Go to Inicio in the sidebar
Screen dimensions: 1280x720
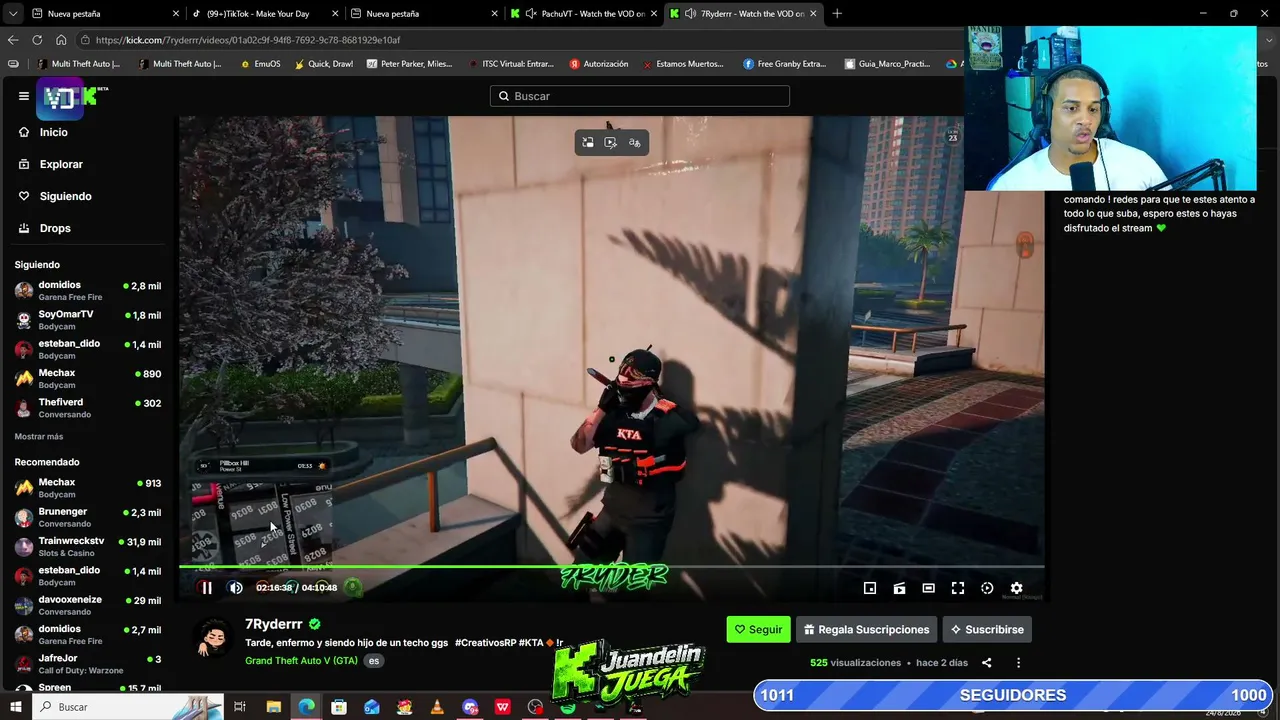(x=54, y=132)
